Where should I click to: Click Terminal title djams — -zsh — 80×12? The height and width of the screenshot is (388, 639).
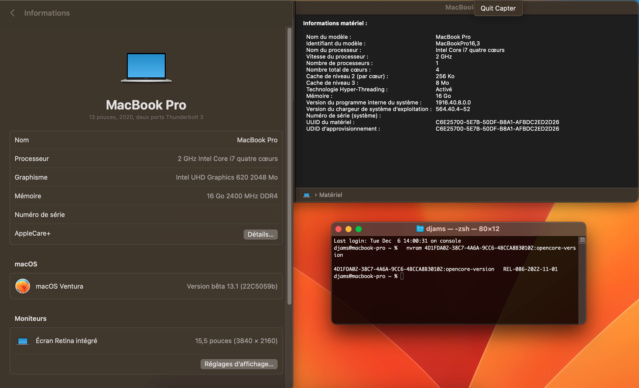pyautogui.click(x=463, y=229)
